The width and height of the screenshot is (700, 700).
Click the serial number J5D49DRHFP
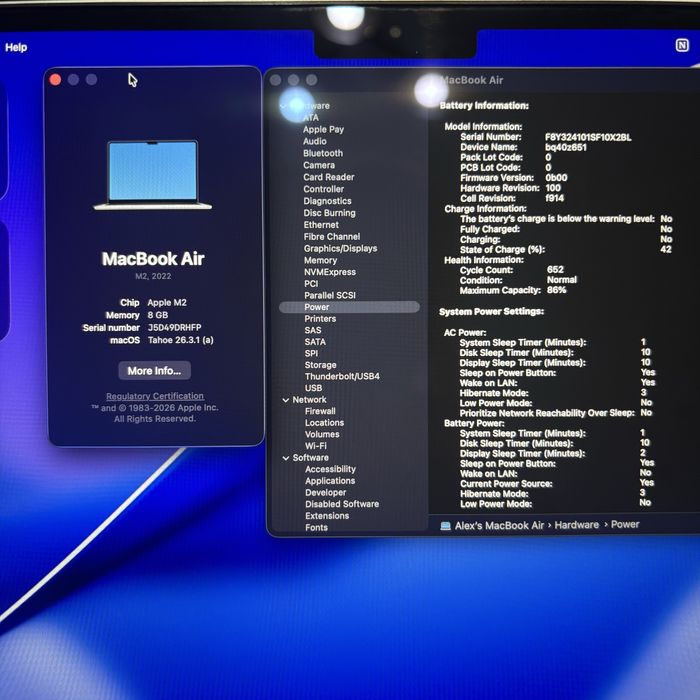175,328
